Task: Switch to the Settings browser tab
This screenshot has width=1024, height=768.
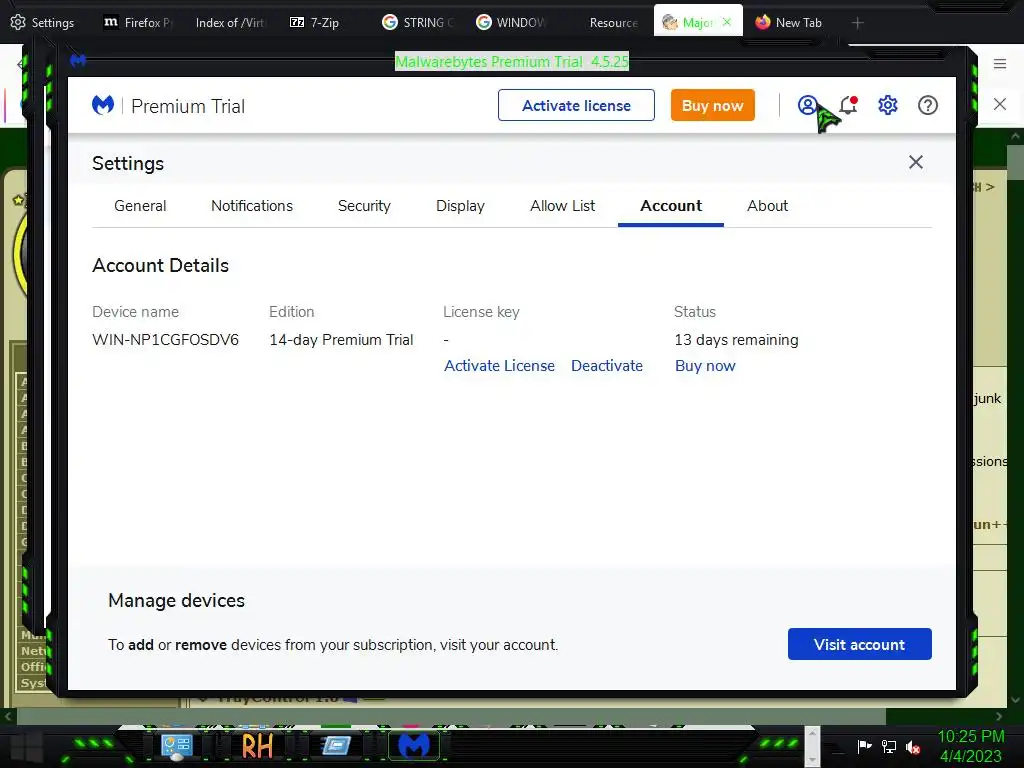Action: point(43,22)
